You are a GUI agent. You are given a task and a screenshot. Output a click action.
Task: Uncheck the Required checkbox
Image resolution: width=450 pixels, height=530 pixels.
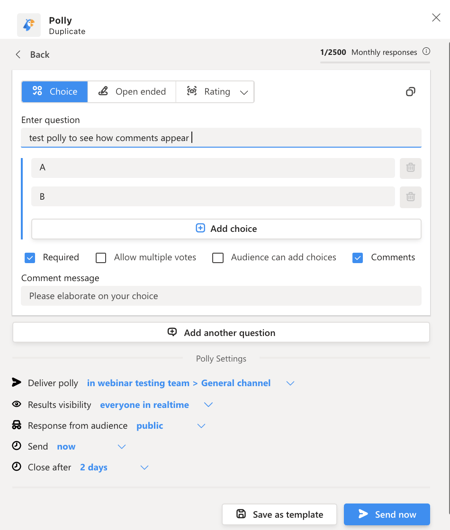pyautogui.click(x=30, y=258)
